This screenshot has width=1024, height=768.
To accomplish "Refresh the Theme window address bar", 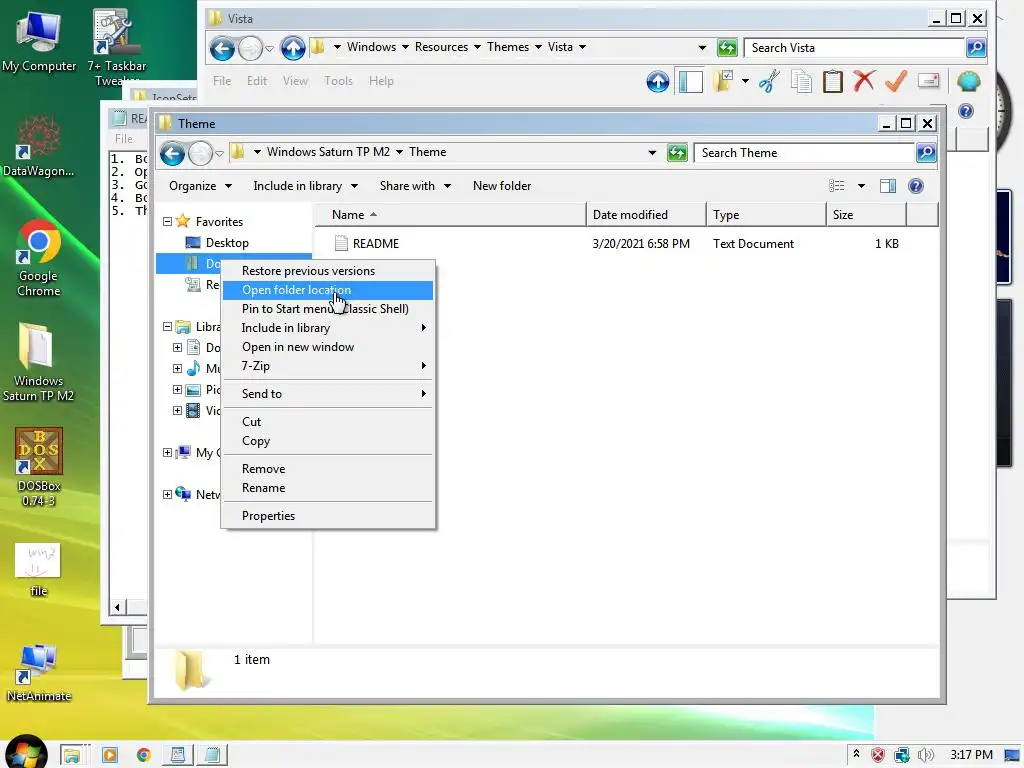I will coord(677,153).
